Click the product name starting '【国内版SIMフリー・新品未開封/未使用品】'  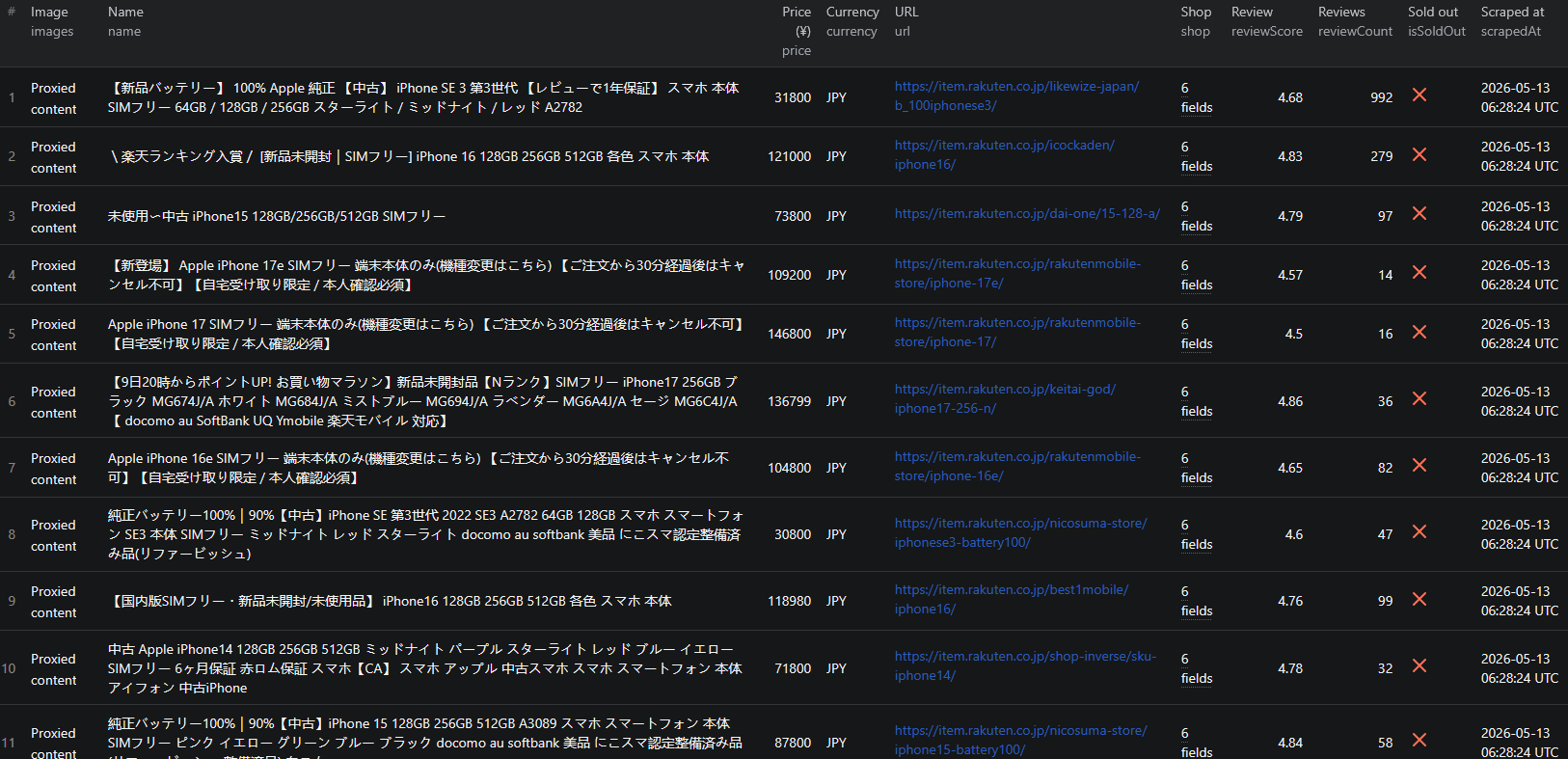pyautogui.click(x=392, y=601)
